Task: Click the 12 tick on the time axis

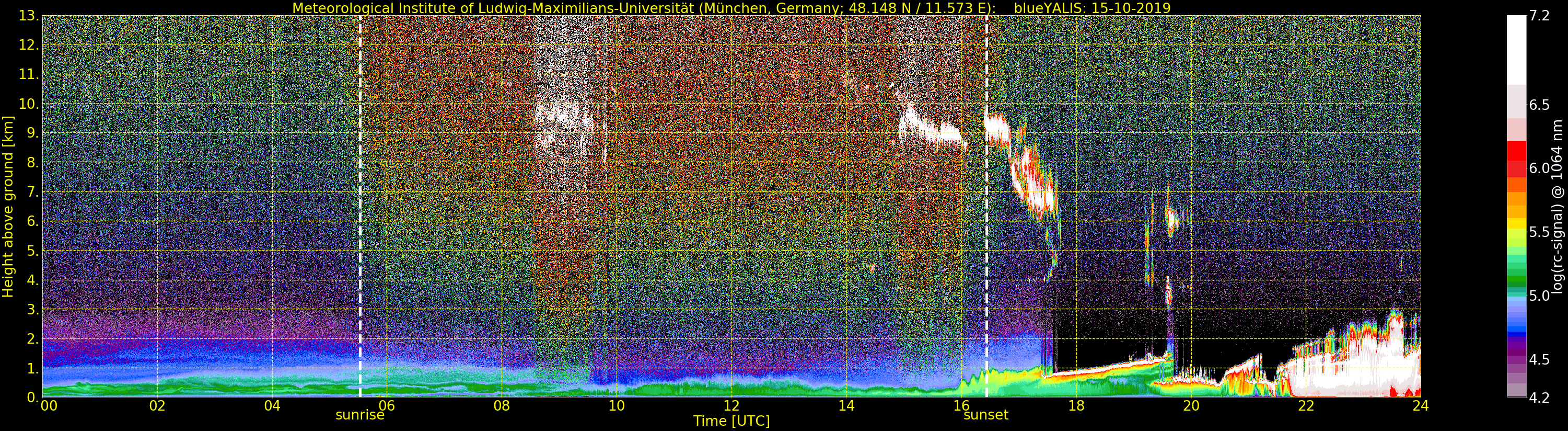Action: pyautogui.click(x=731, y=406)
